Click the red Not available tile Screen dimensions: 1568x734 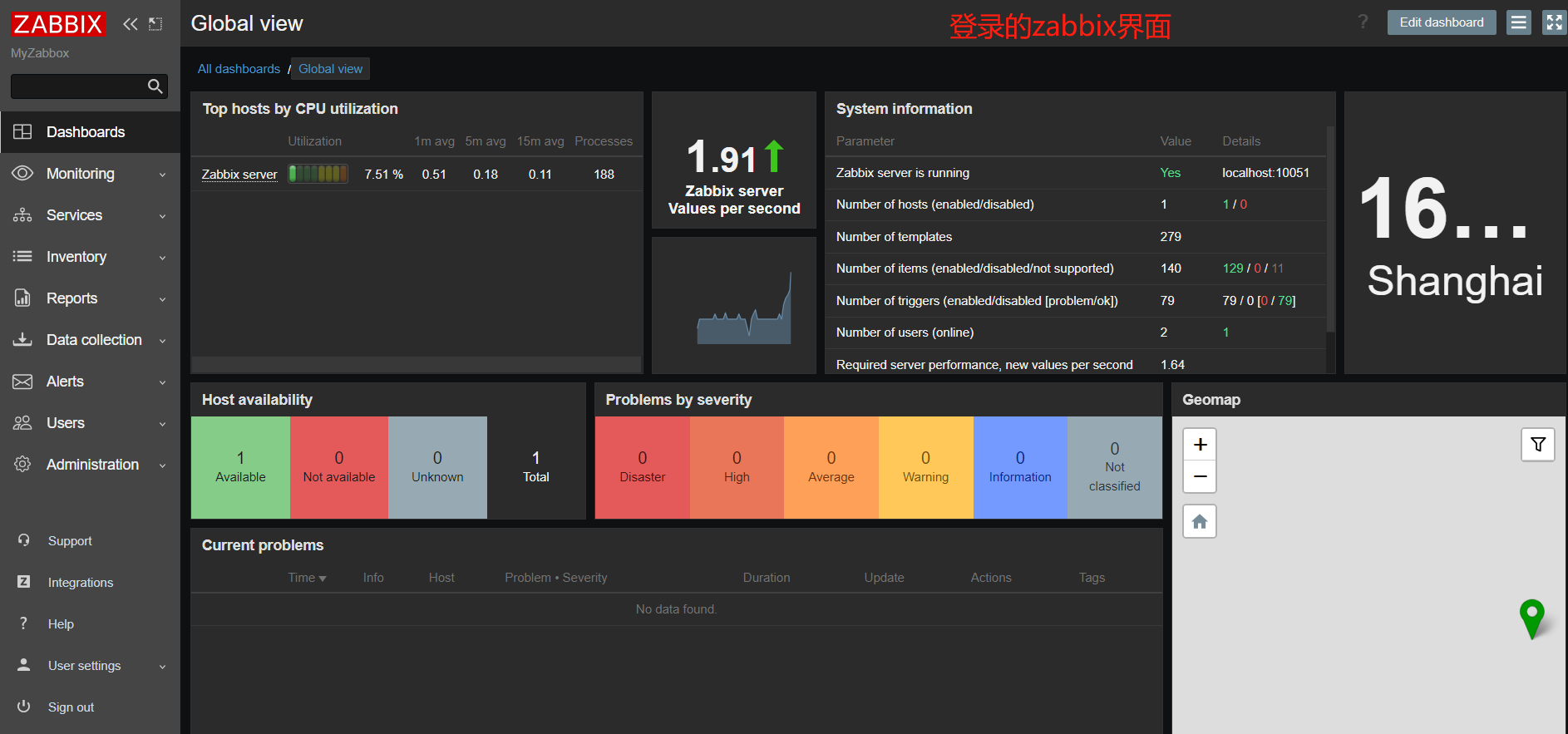point(339,467)
